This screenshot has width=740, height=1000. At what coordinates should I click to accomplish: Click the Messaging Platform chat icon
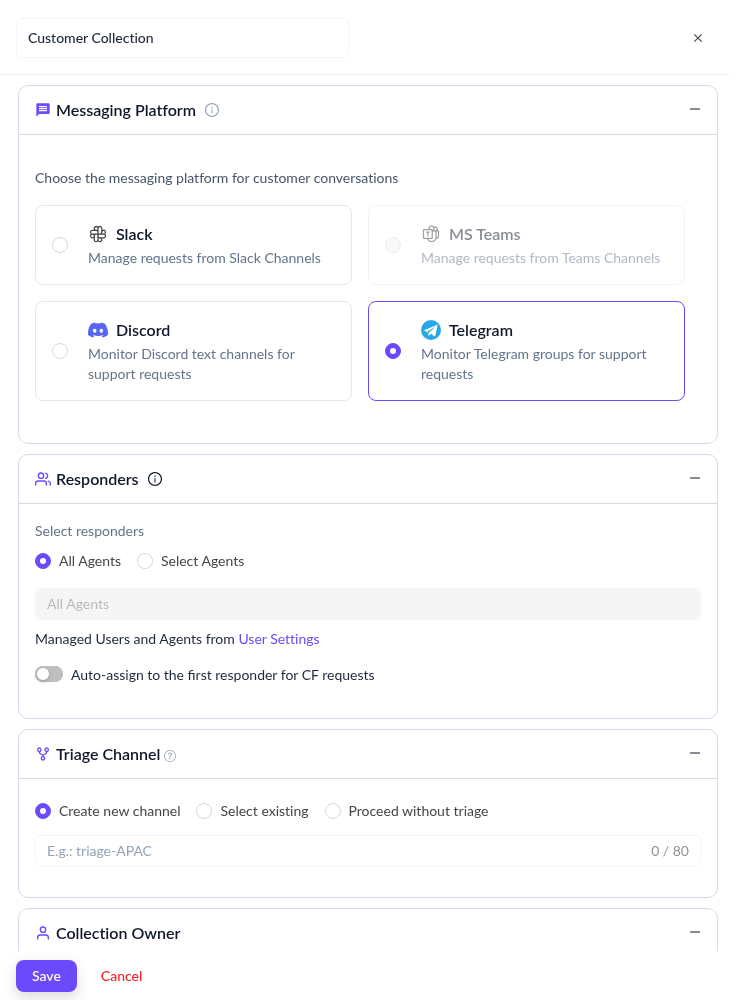point(43,110)
